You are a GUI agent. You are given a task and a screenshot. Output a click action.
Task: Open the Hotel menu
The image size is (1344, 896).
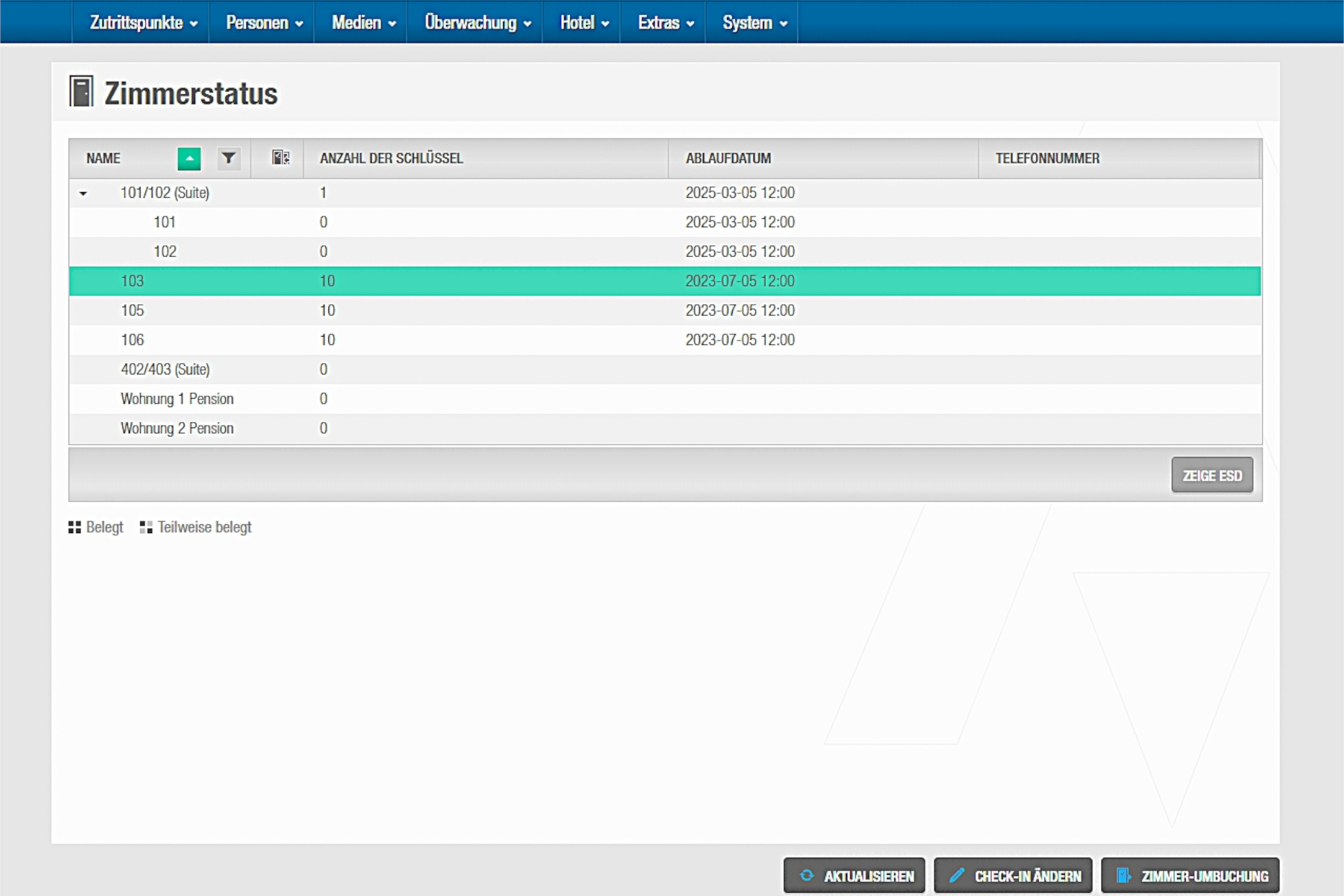pos(584,23)
